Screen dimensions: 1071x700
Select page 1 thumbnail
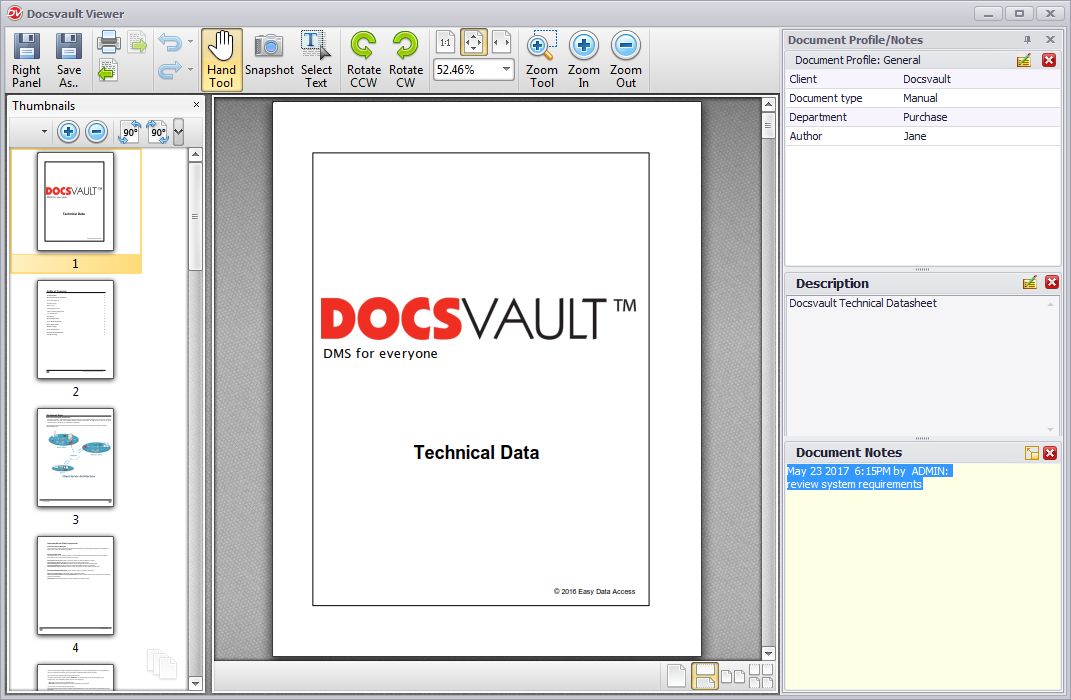click(x=75, y=202)
